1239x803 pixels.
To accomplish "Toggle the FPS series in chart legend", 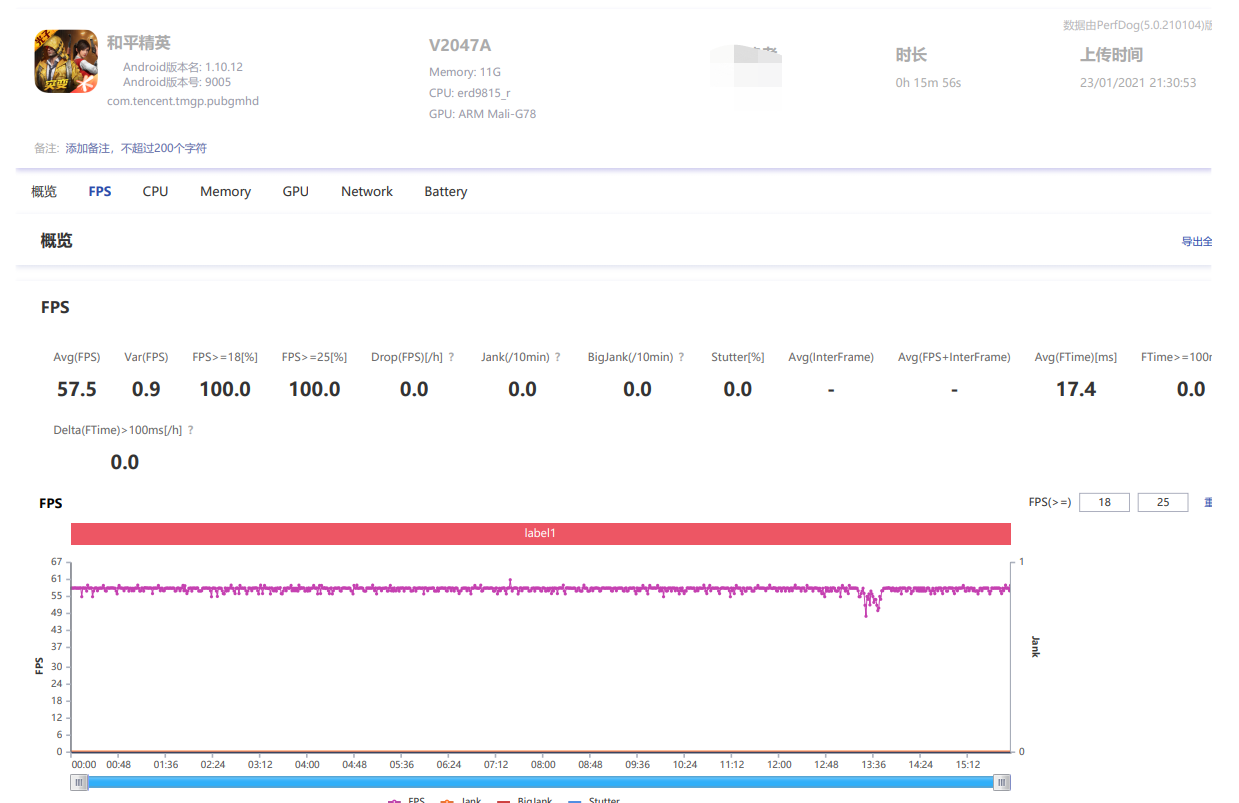I will (x=407, y=800).
